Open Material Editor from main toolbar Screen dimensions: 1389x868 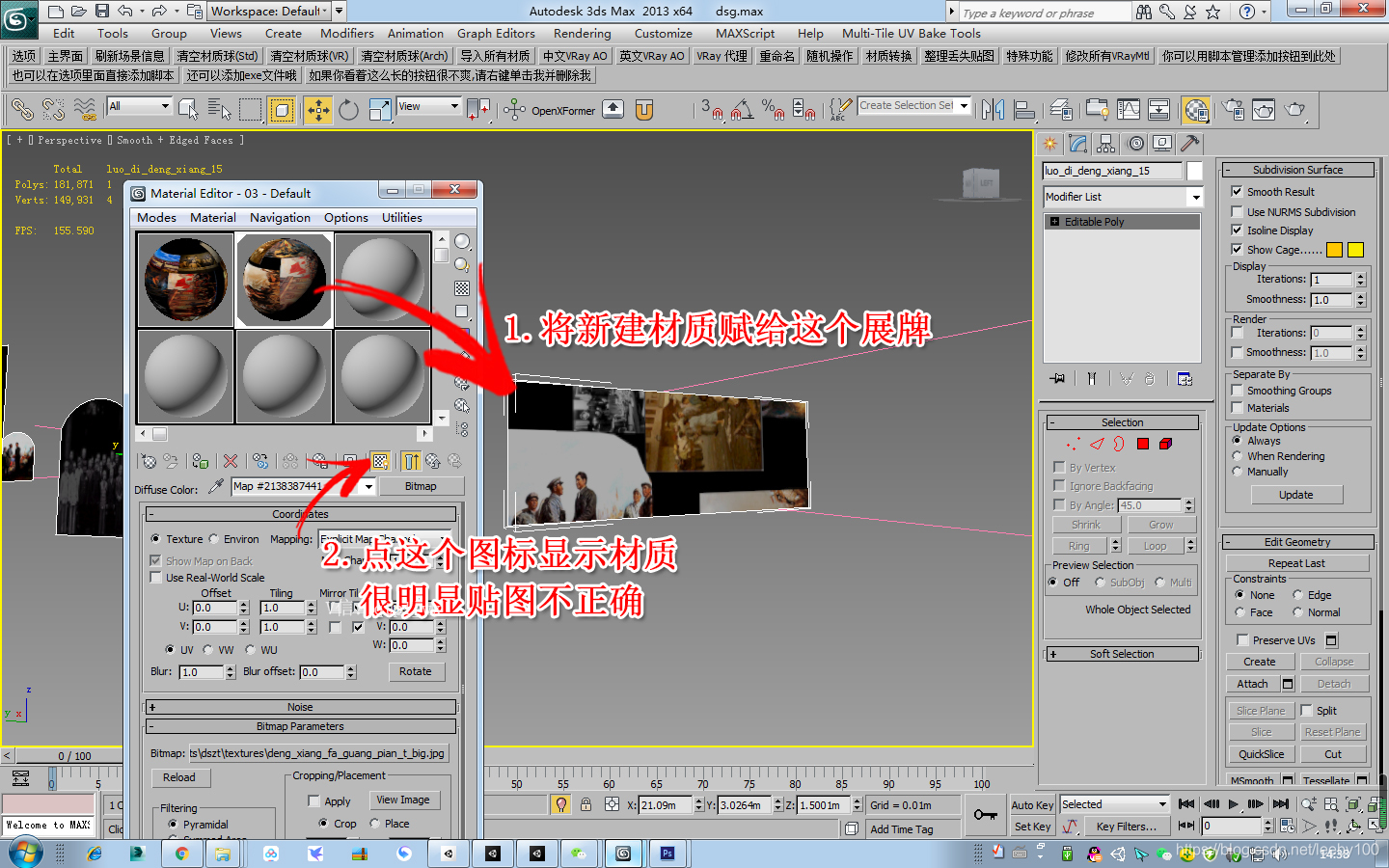click(1196, 110)
